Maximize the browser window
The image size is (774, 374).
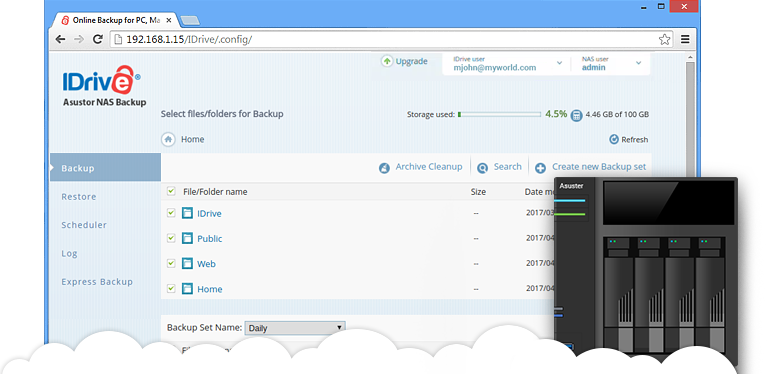[661, 6]
